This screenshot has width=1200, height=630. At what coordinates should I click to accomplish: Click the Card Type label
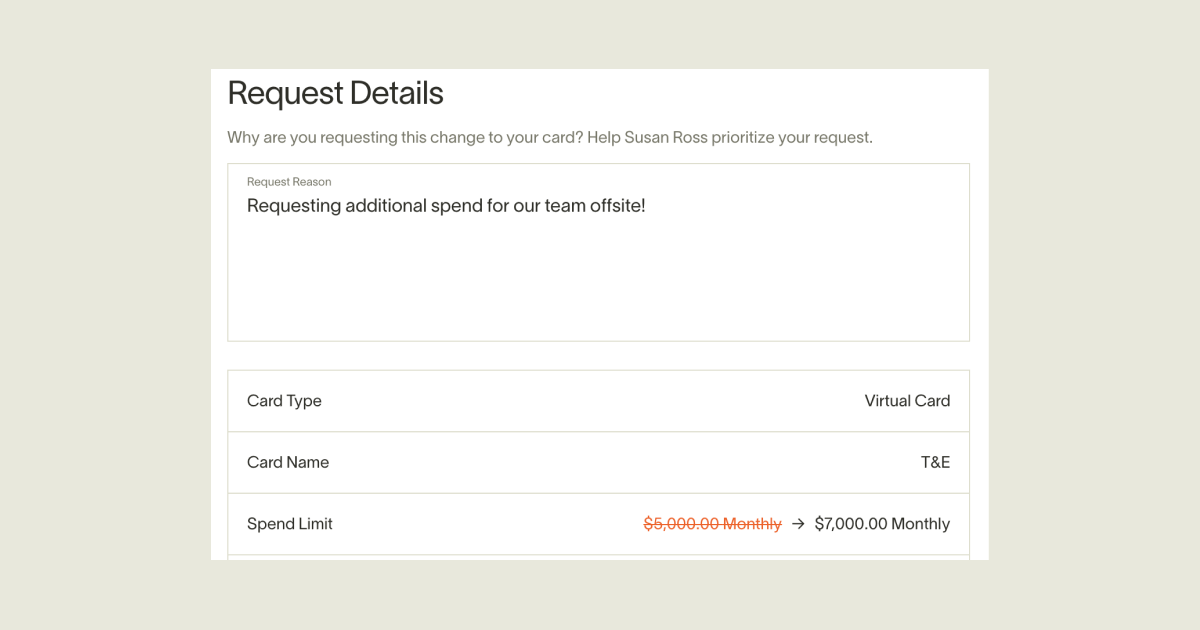(284, 401)
